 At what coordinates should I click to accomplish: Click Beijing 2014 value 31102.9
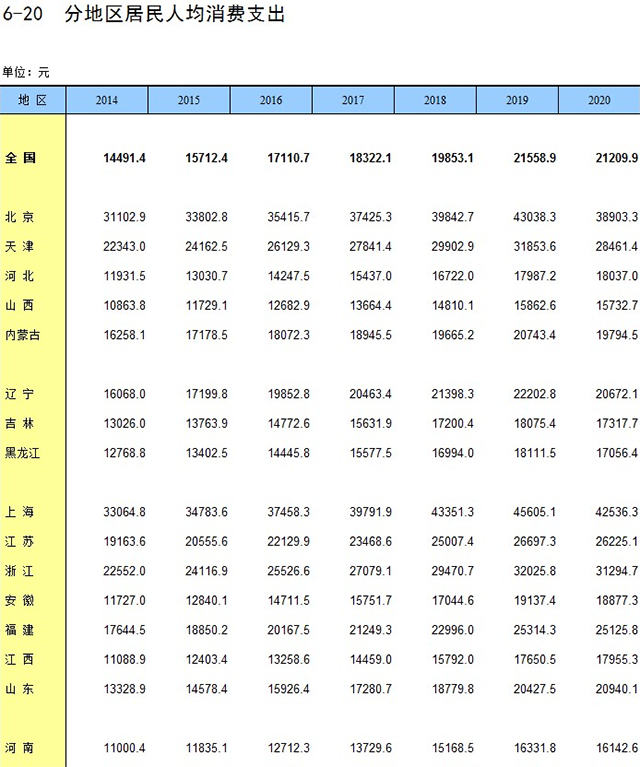tap(124, 217)
